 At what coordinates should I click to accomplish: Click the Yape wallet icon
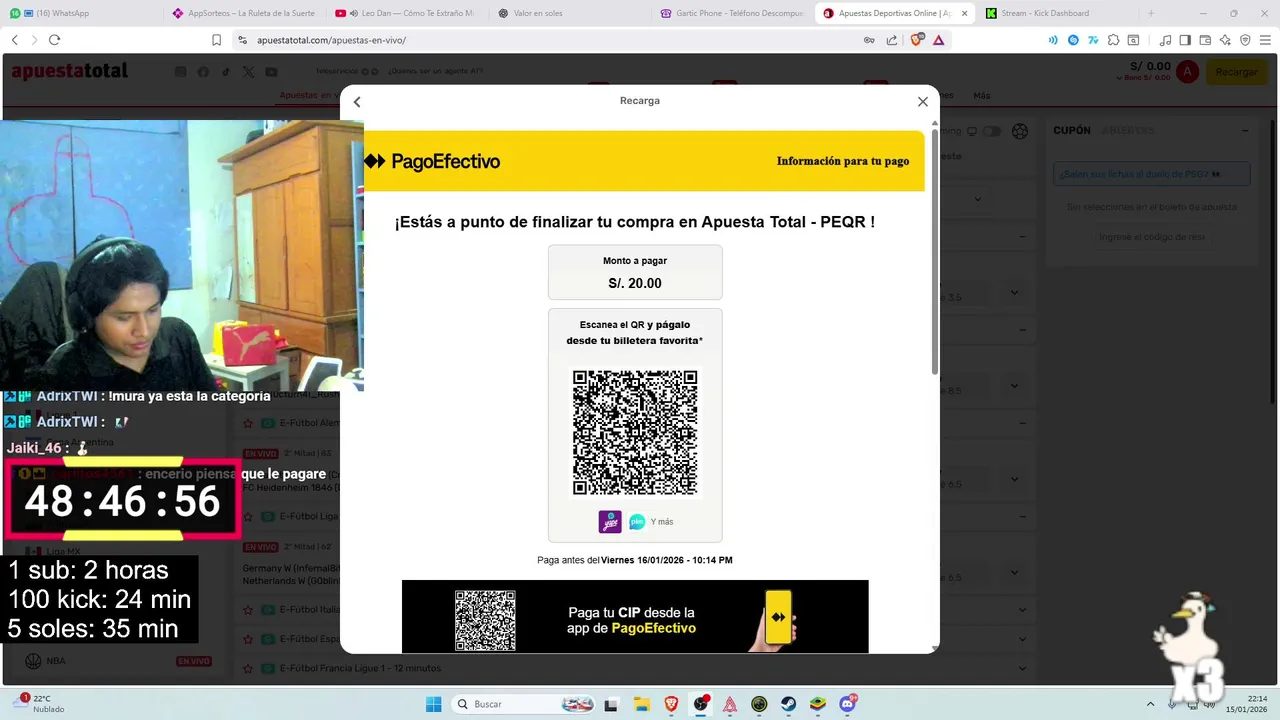(610, 522)
